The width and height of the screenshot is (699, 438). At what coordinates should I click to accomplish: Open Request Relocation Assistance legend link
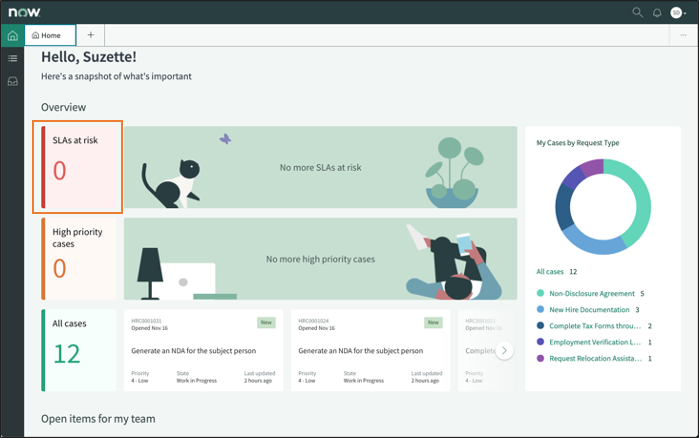pos(595,358)
